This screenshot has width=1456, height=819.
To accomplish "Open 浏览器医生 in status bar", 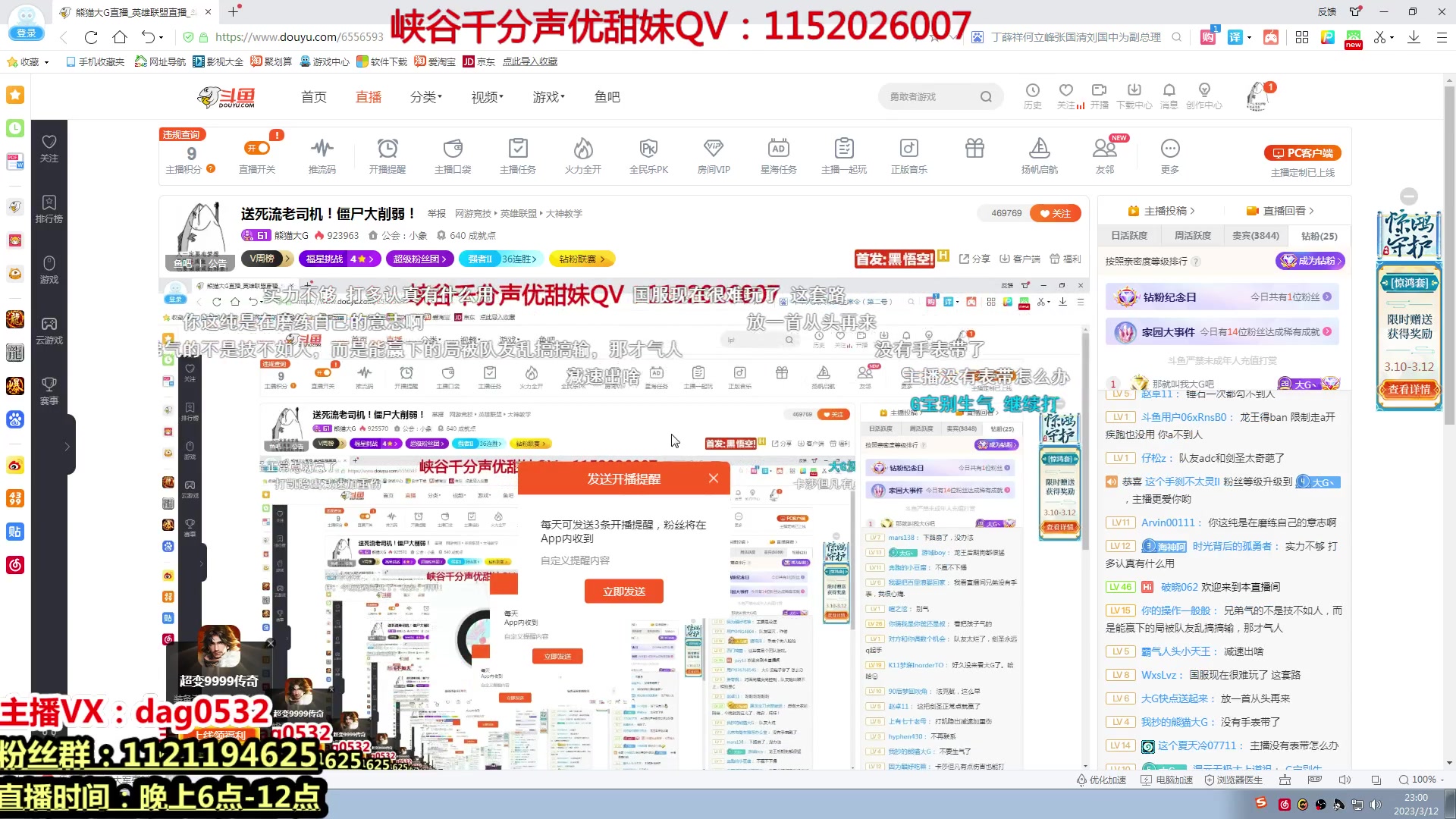I will tap(1233, 780).
